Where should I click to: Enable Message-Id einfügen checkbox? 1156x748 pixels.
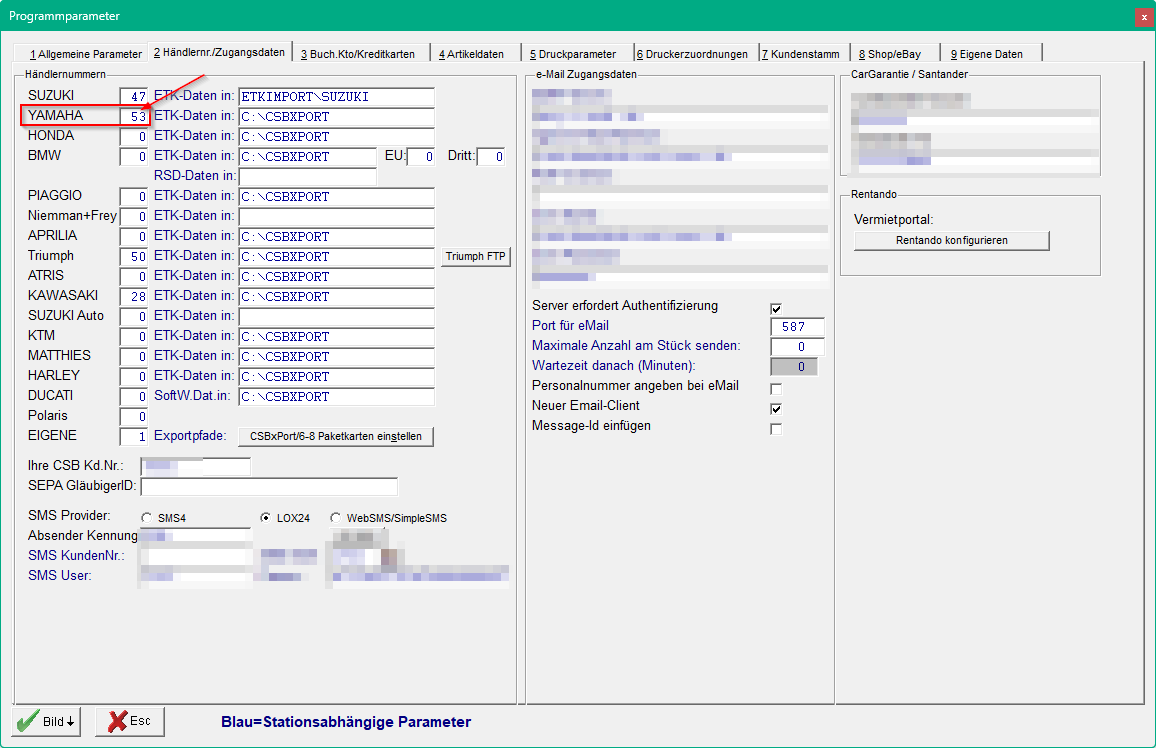click(x=776, y=428)
